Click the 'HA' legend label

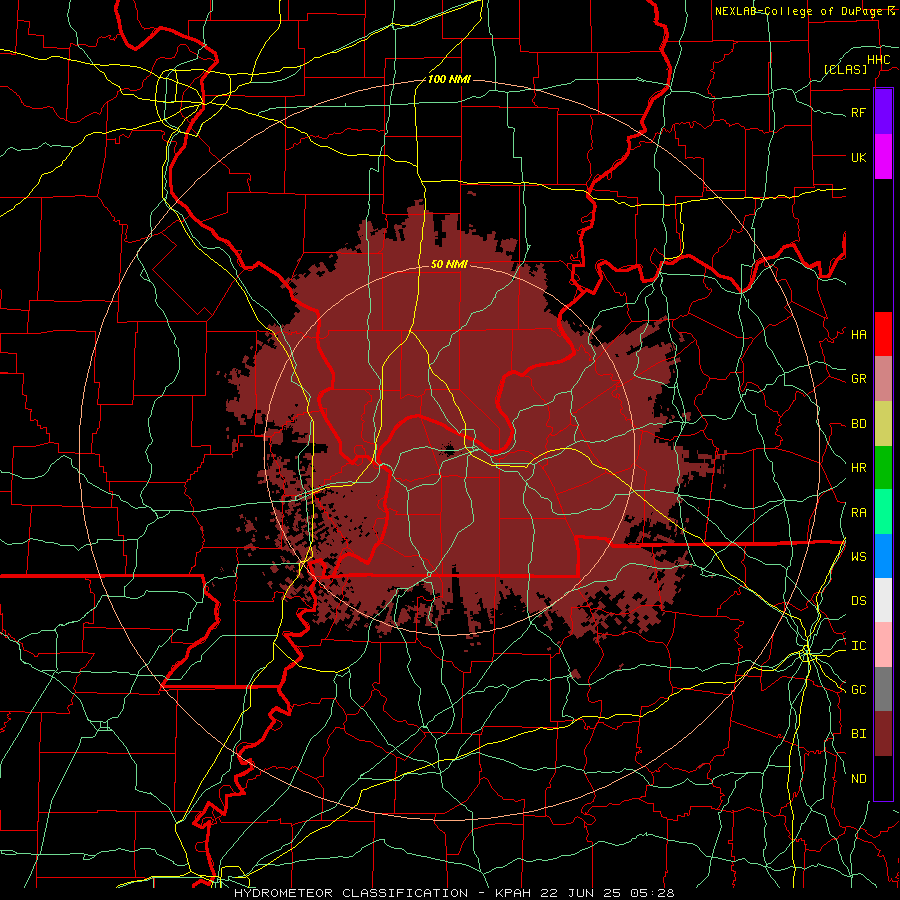pyautogui.click(x=859, y=335)
